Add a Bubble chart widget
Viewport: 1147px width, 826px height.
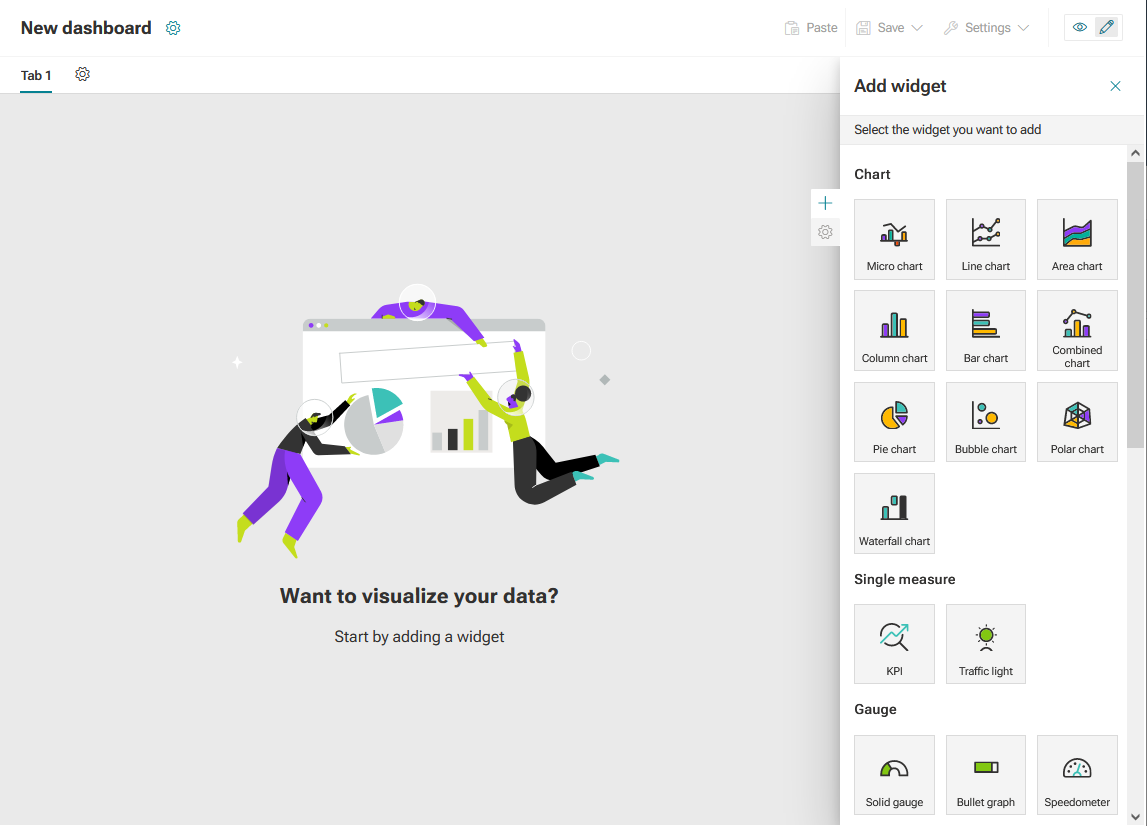pyautogui.click(x=985, y=422)
